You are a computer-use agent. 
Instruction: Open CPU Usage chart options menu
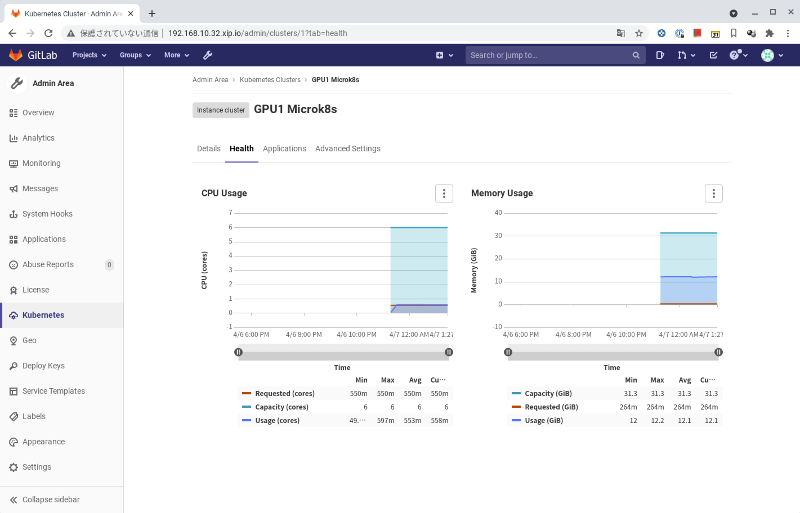[x=444, y=193]
